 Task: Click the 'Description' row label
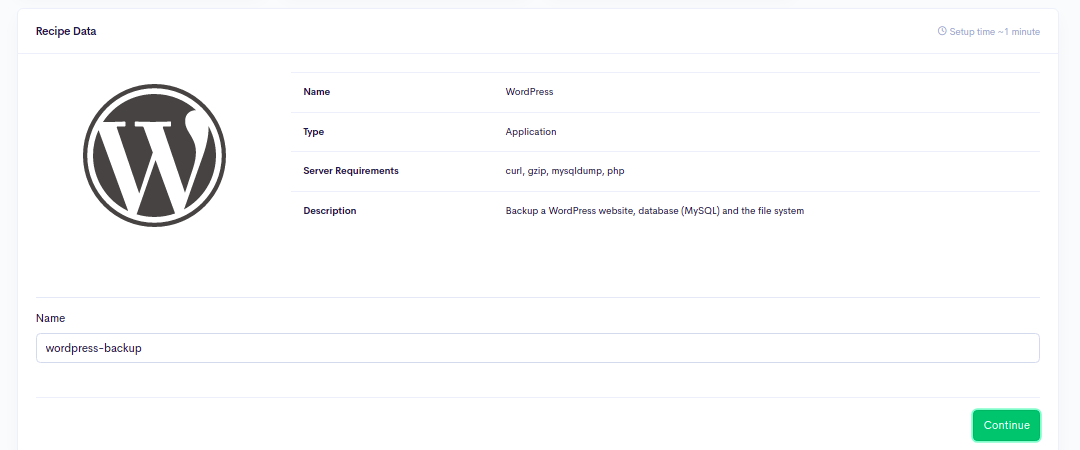330,211
